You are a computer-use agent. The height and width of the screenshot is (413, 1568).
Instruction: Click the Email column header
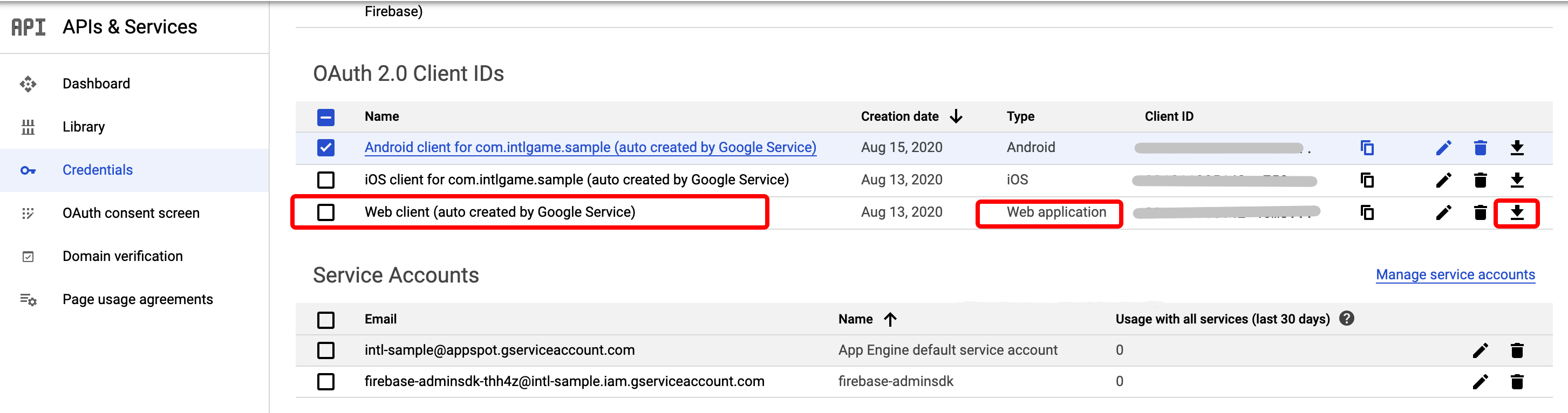click(x=380, y=319)
